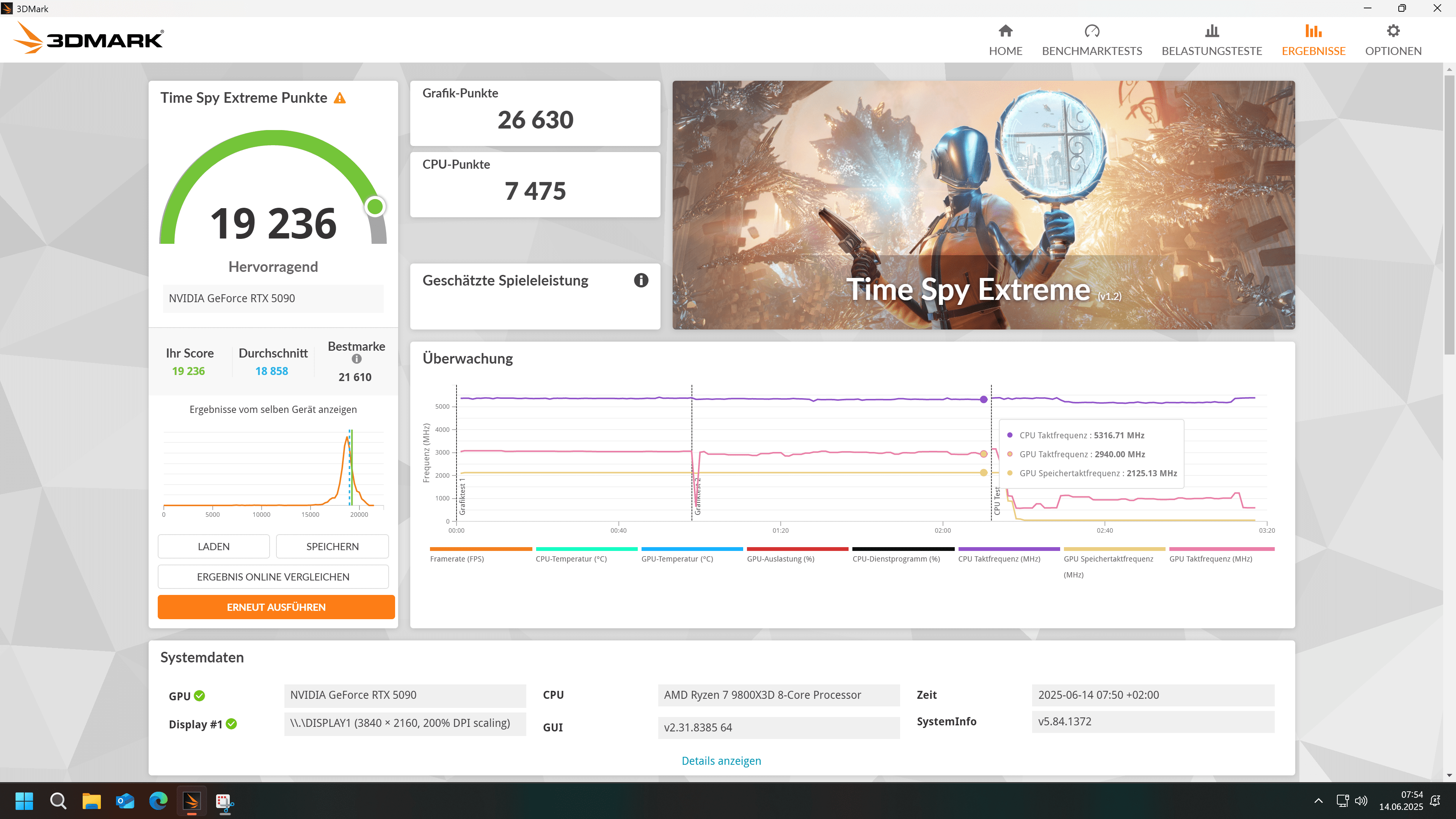
Task: Expand system details via Details anzeigen
Action: point(721,761)
